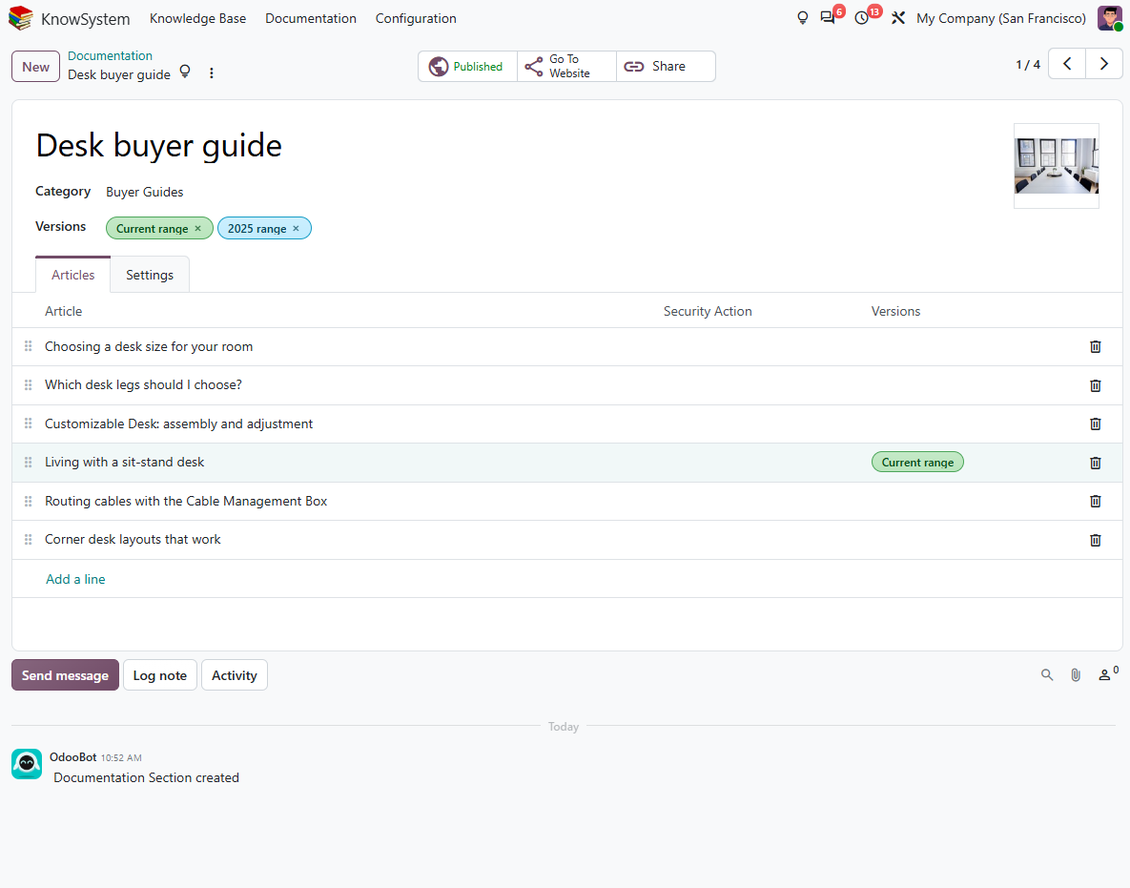The width and height of the screenshot is (1130, 888).
Task: Select the Articles tab
Action: coord(73,275)
